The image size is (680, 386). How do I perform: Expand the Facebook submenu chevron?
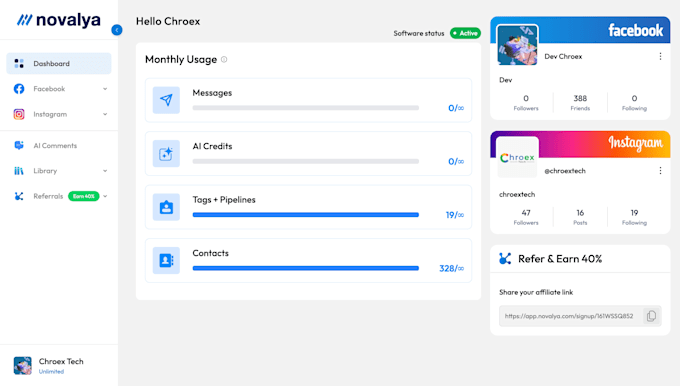105,89
